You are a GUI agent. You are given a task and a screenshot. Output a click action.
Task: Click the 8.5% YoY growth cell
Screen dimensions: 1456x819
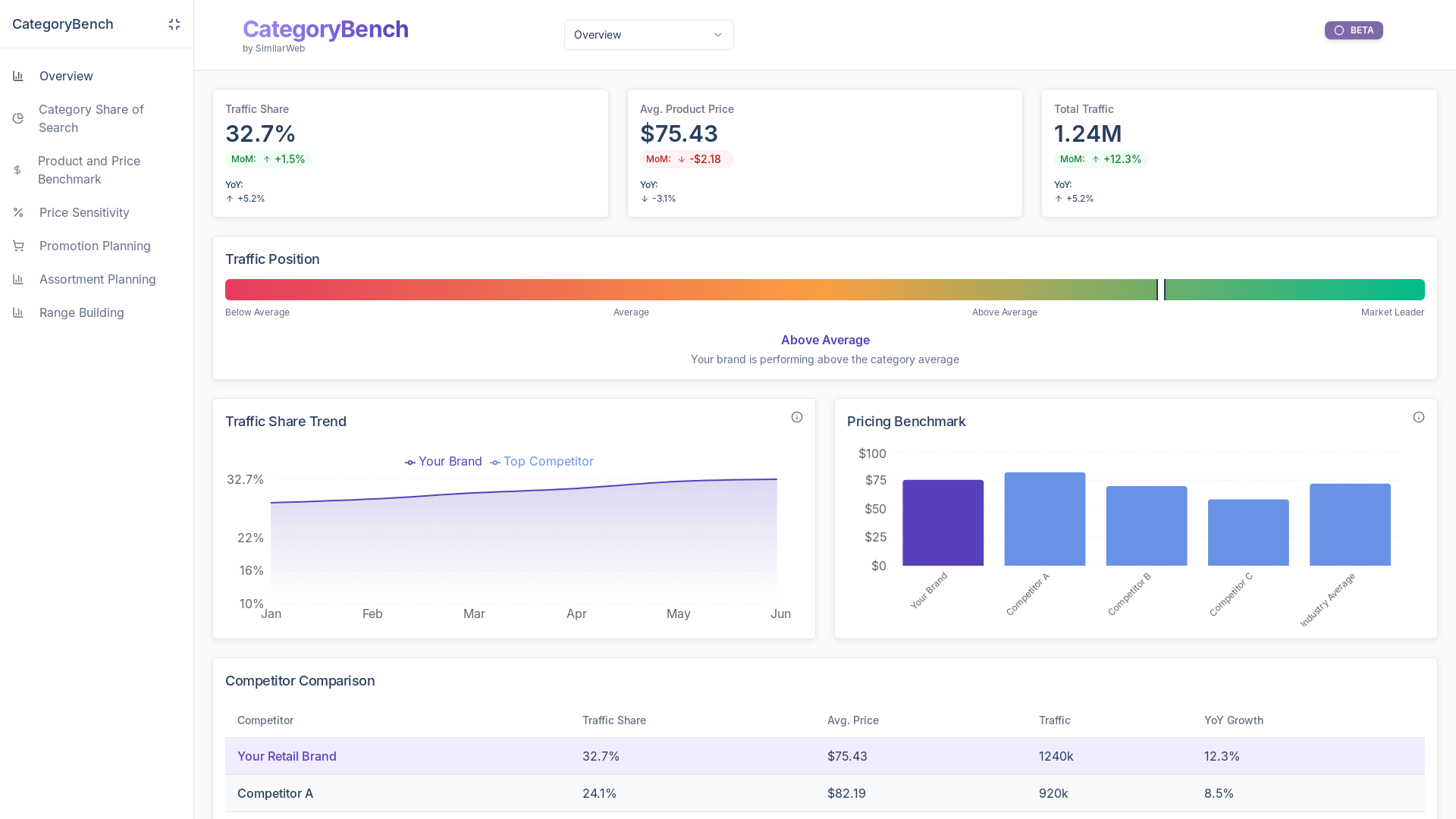click(x=1219, y=793)
